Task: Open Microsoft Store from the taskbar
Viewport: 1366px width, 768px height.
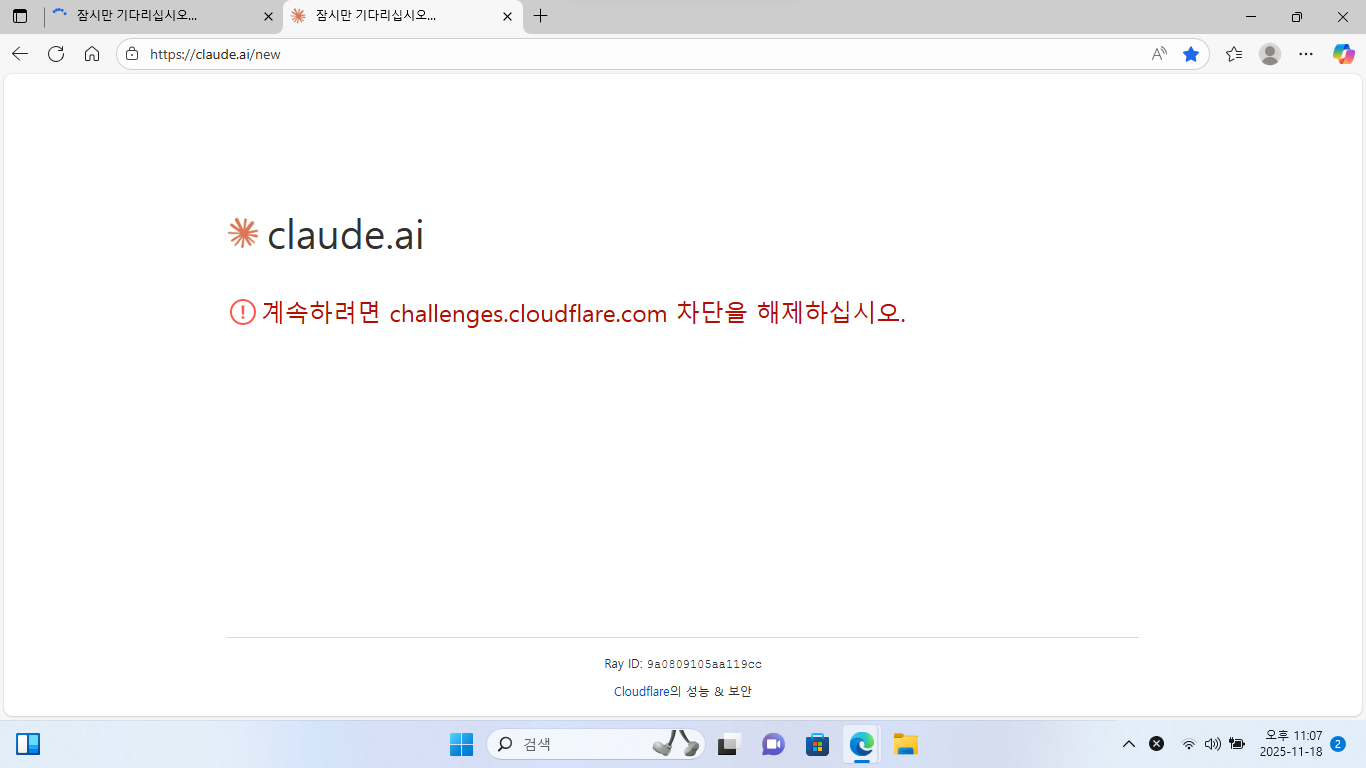Action: (817, 744)
